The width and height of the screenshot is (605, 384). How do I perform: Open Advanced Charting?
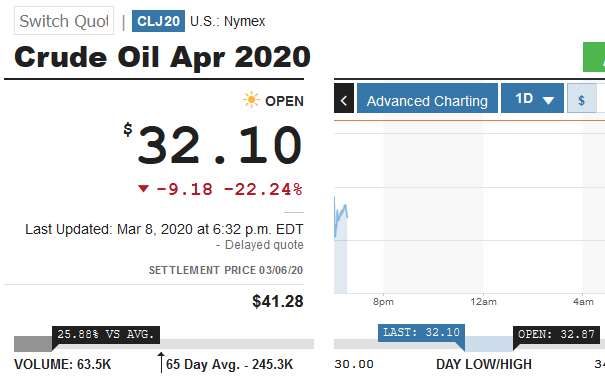coord(427,98)
